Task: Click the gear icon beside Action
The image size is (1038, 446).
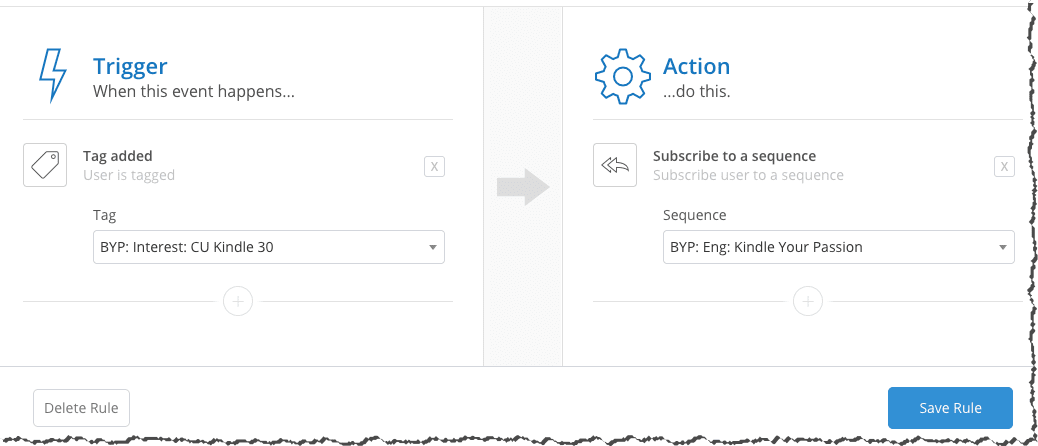Action: click(623, 76)
